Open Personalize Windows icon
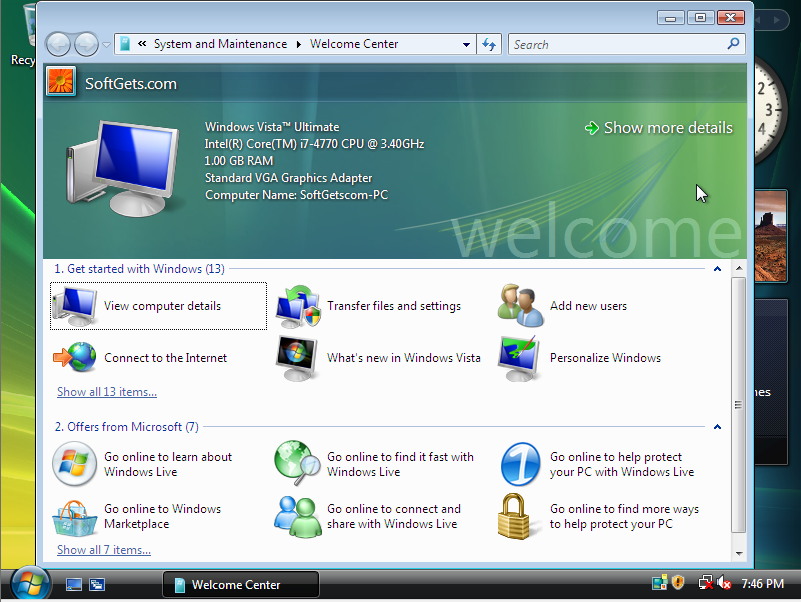801x602 pixels. coord(520,358)
